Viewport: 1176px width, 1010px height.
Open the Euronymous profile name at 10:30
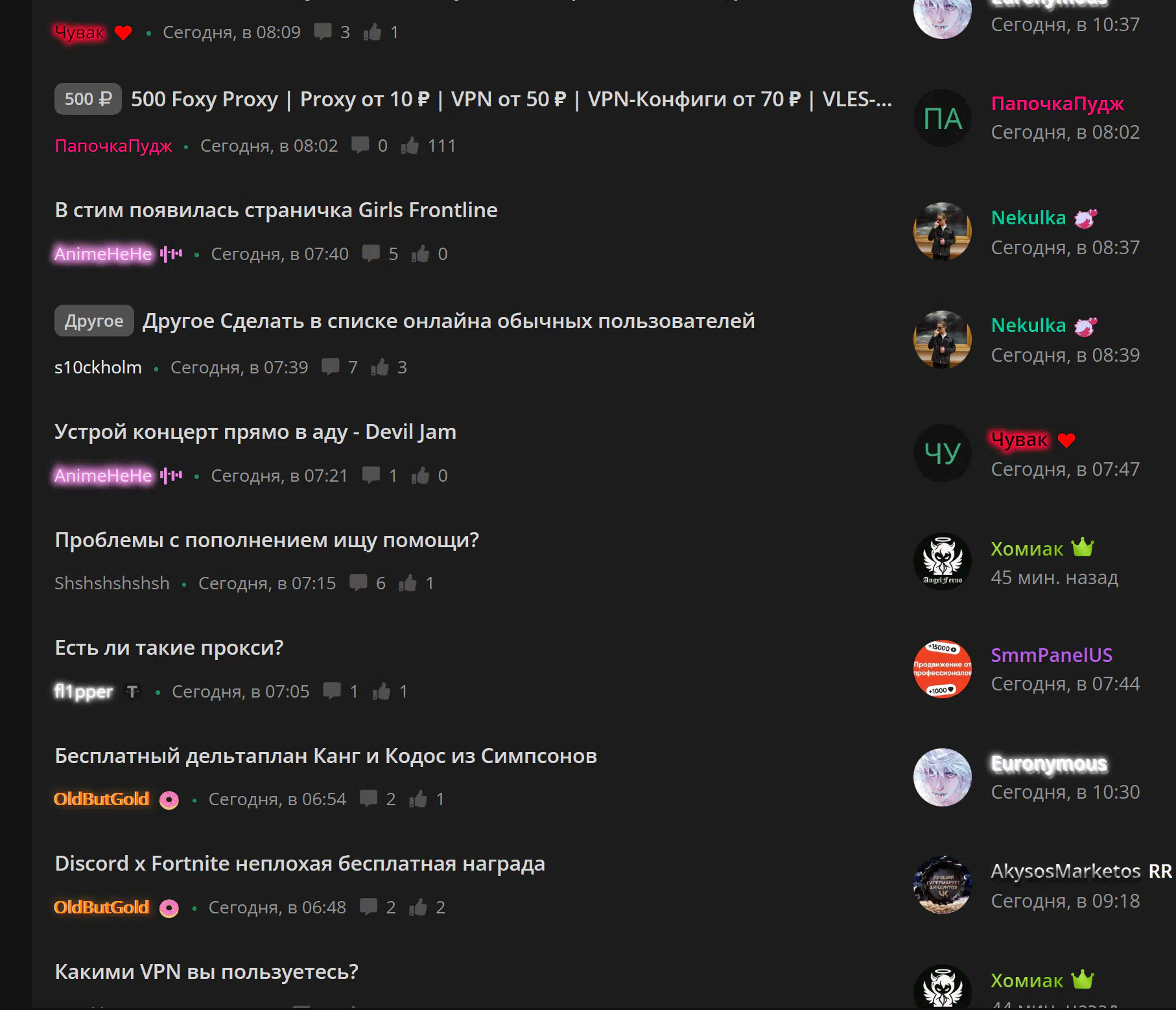[x=1049, y=764]
